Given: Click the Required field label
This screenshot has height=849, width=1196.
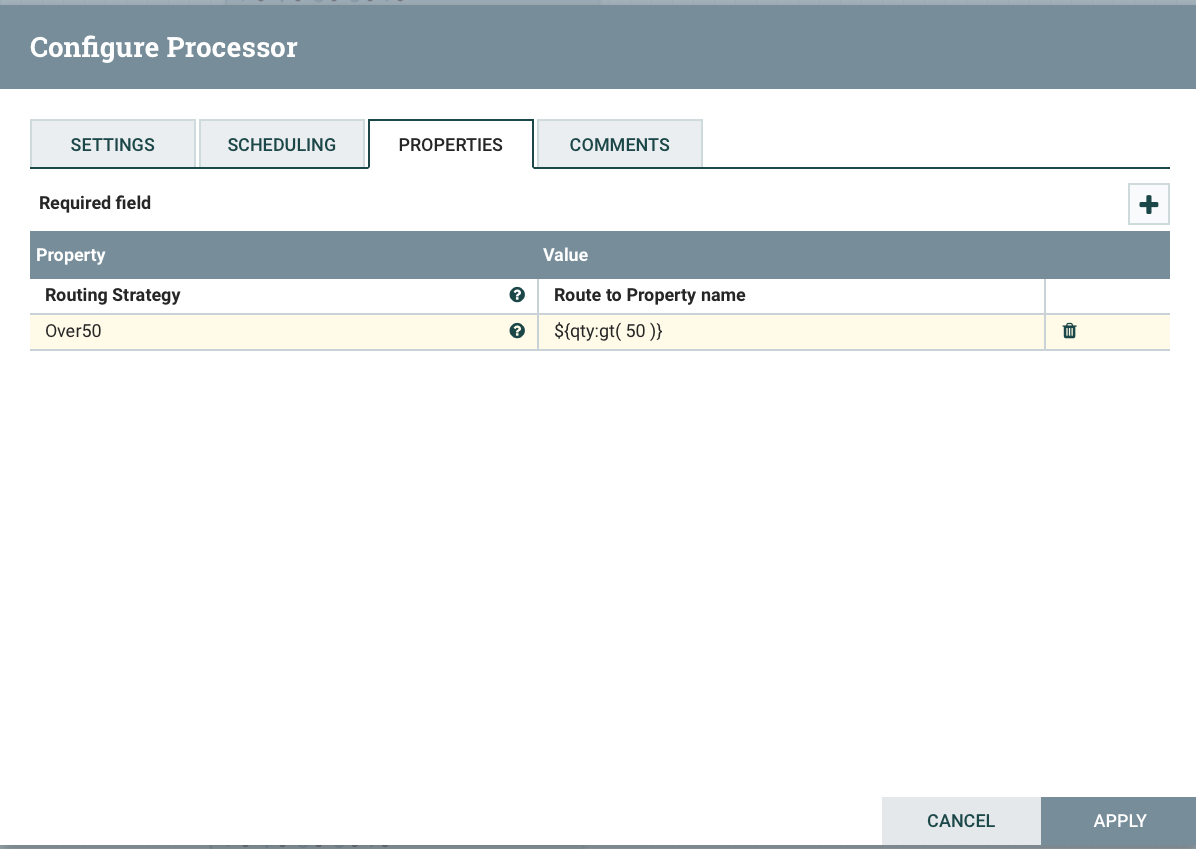Looking at the screenshot, I should tap(94, 203).
